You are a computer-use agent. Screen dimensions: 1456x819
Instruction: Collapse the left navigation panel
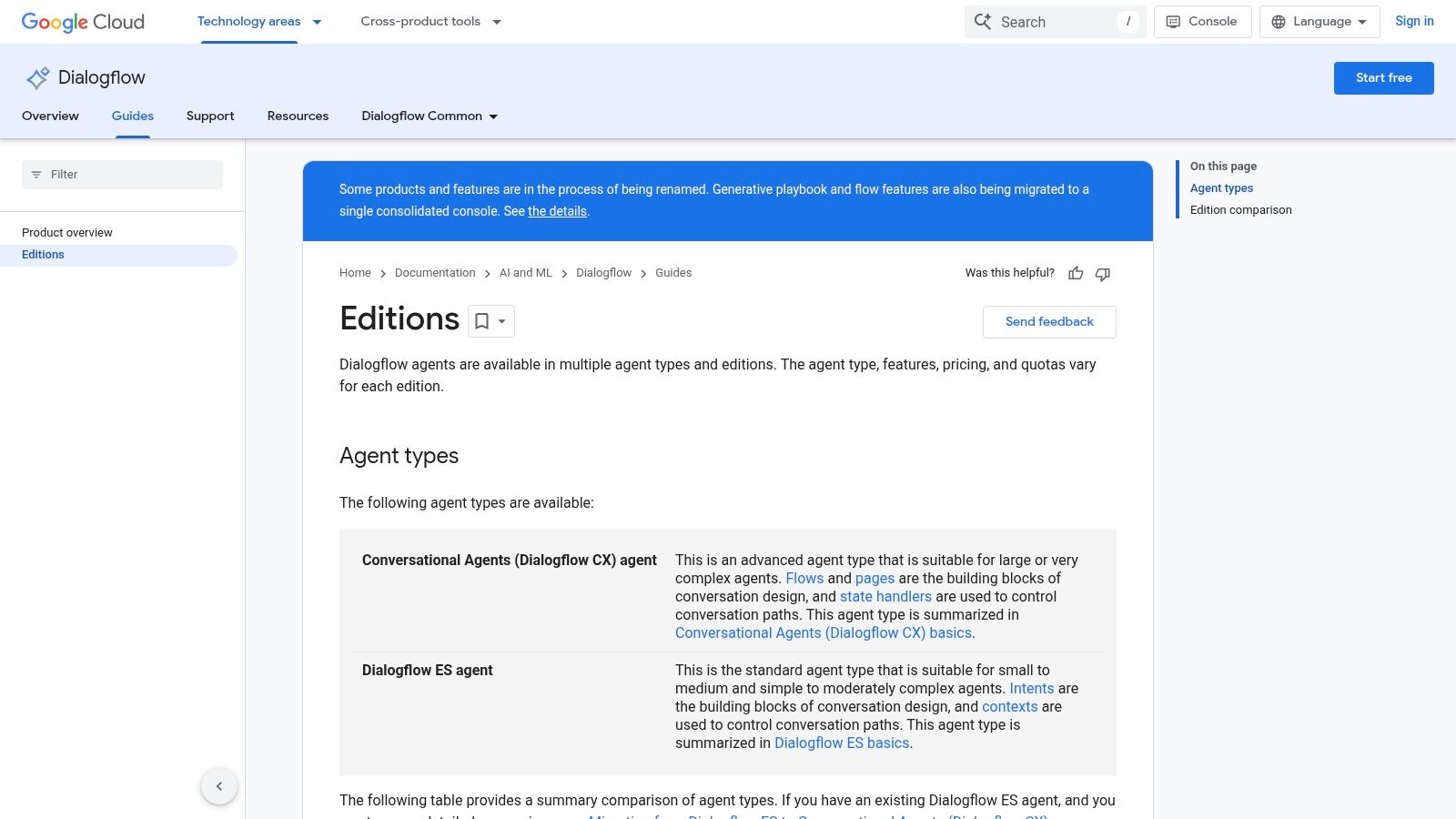click(219, 786)
